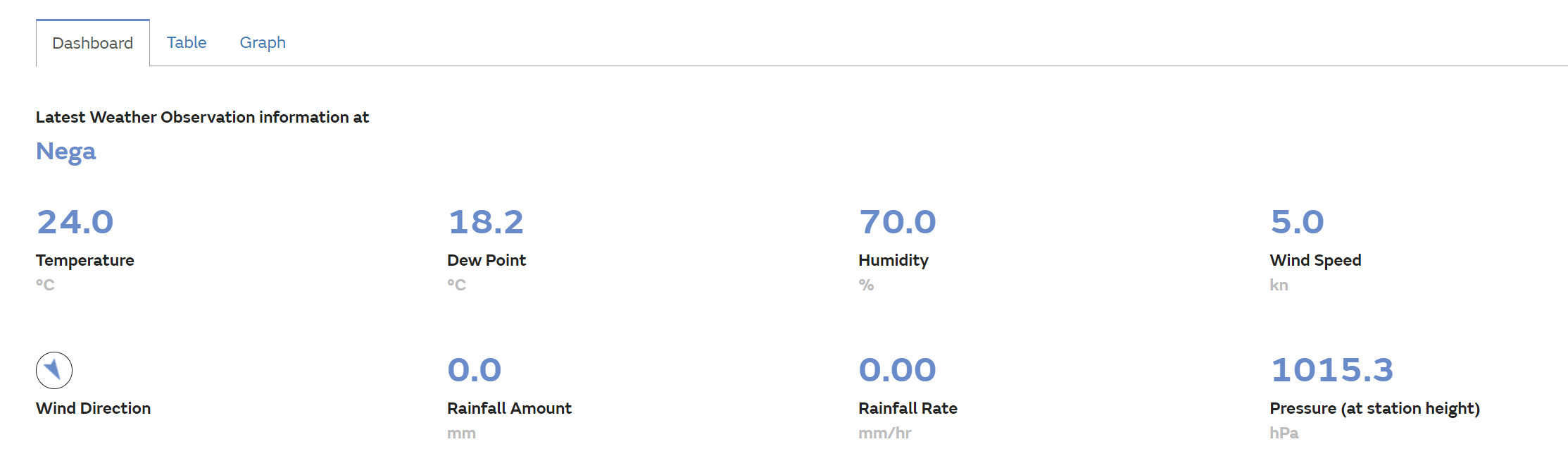The width and height of the screenshot is (1568, 449).
Task: Click the 1015.3 pressure reading
Action: 1332,370
